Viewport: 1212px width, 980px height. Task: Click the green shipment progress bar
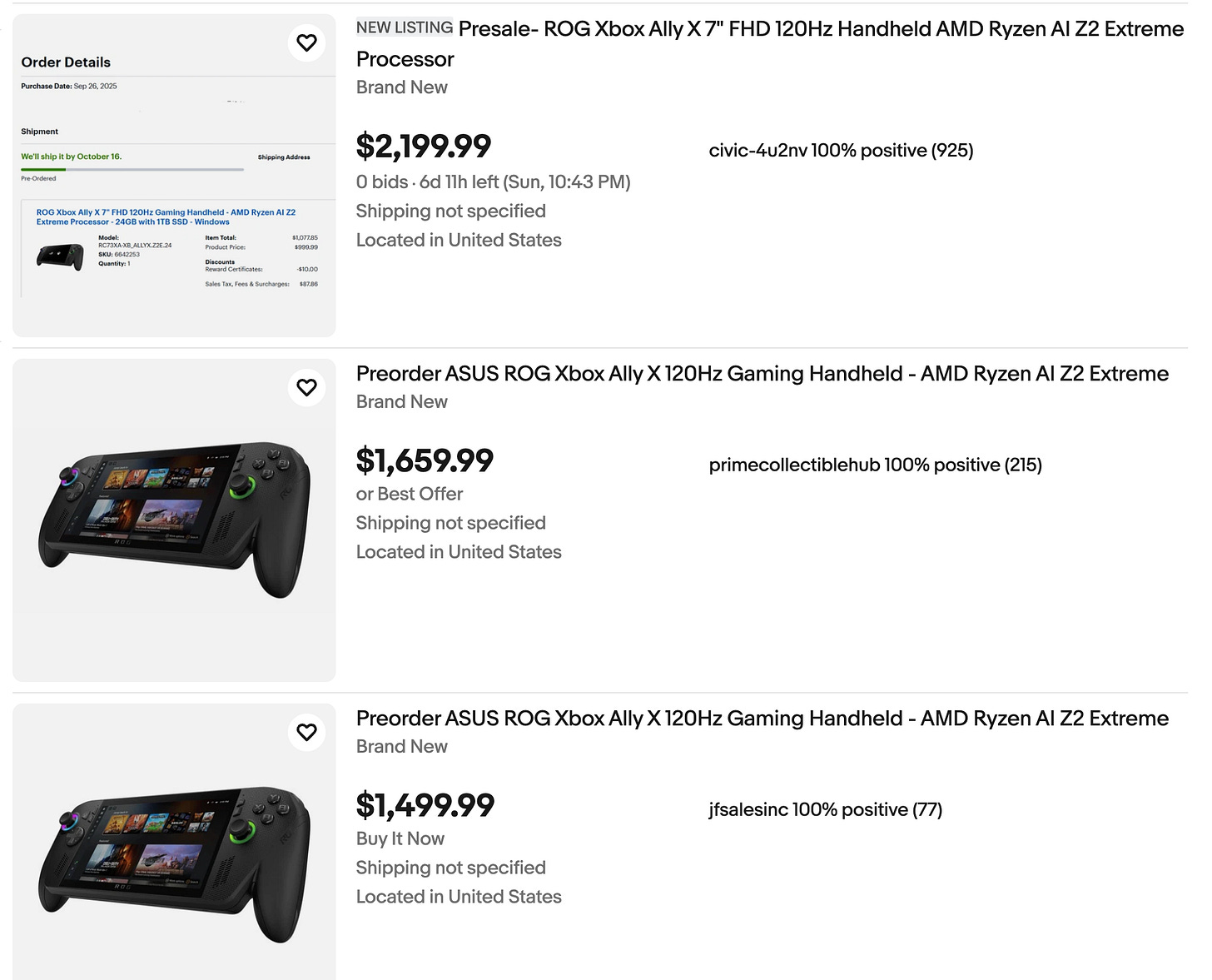[132, 168]
